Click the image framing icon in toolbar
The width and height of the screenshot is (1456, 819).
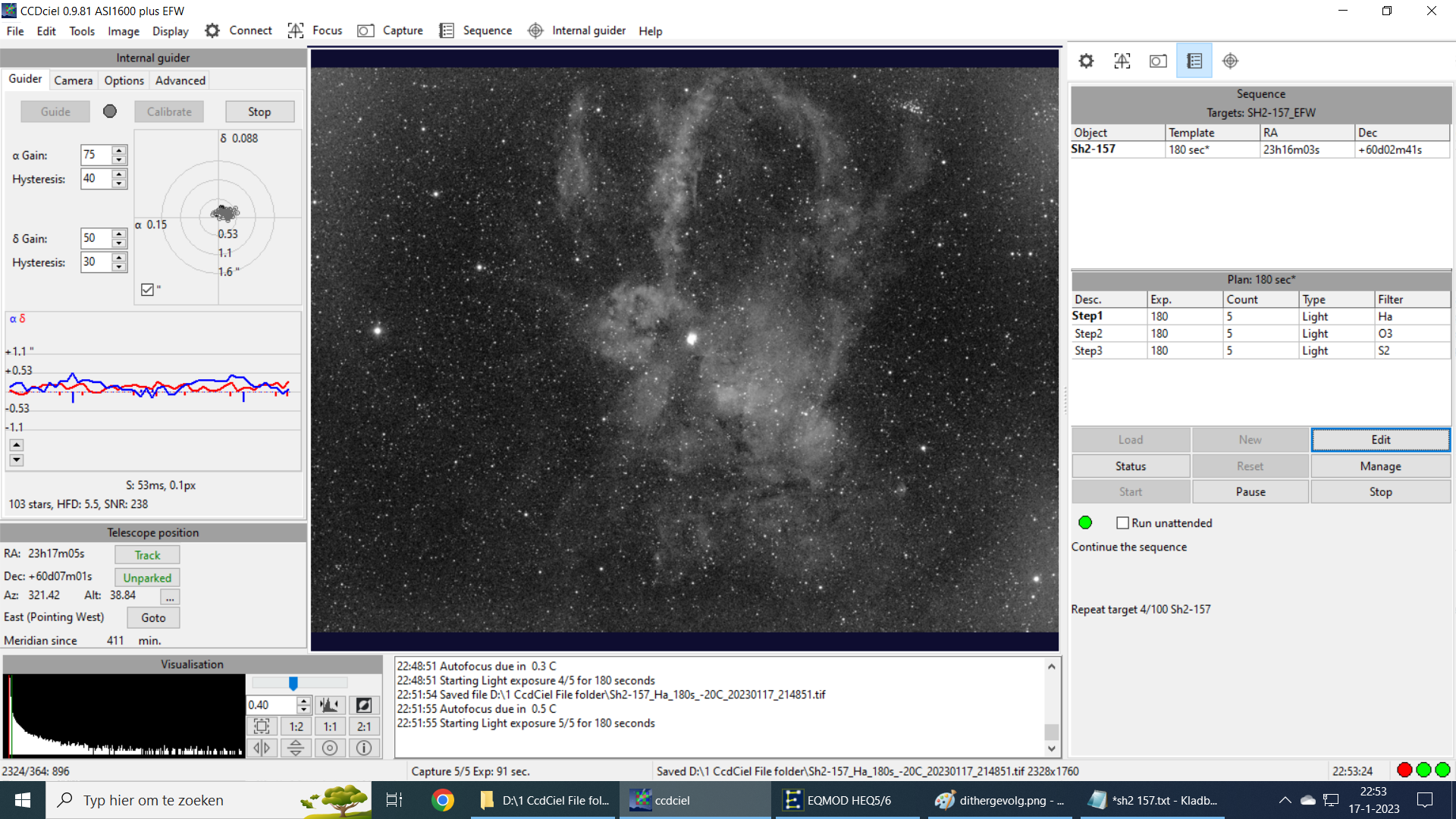click(x=1123, y=61)
